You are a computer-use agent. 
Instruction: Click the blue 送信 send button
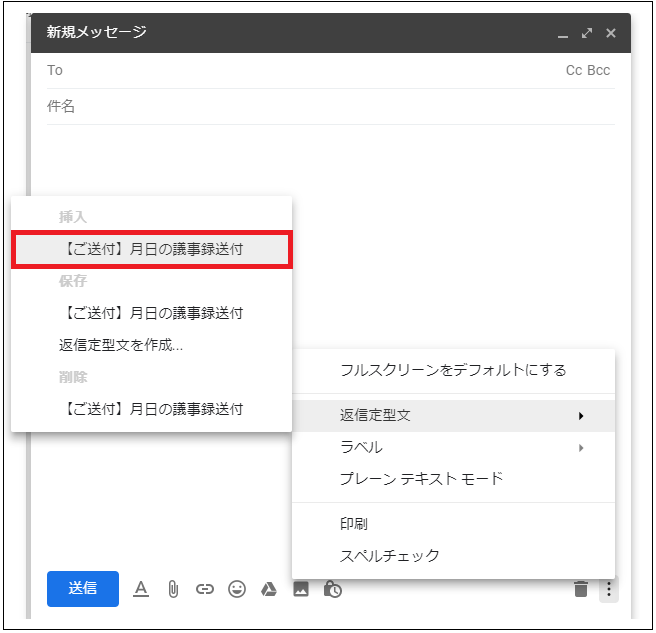pos(82,588)
